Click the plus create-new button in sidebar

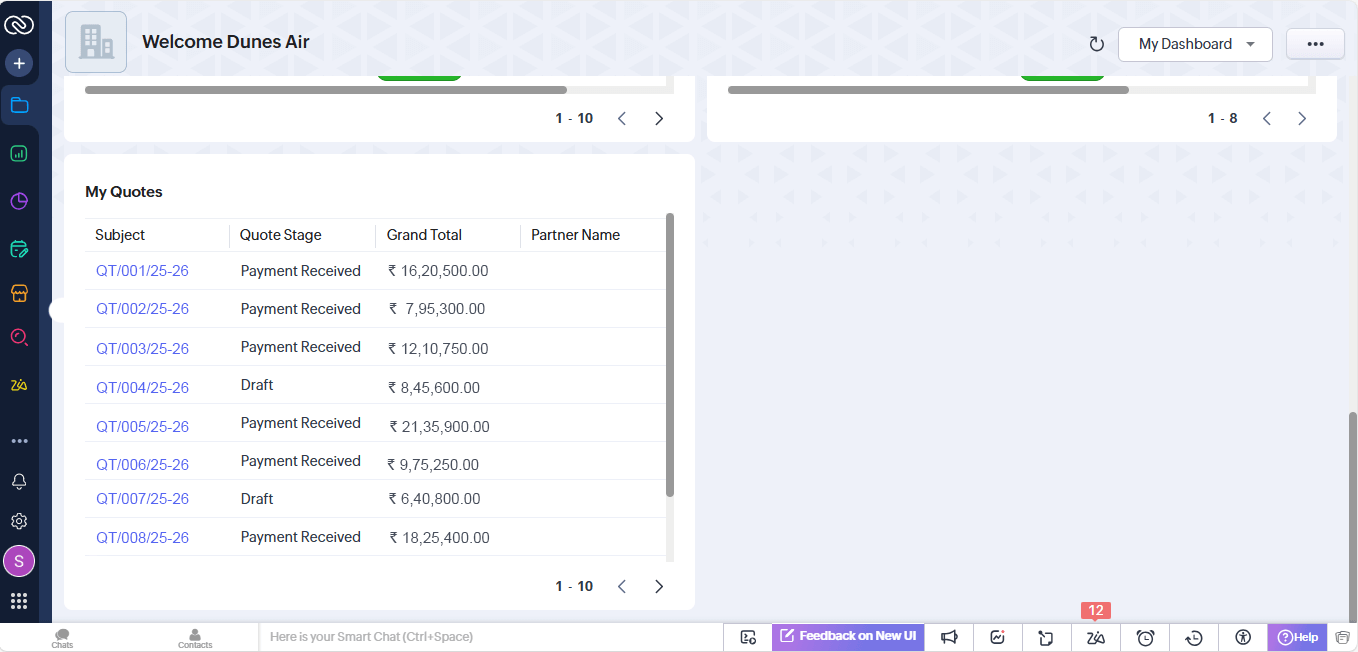coord(19,64)
